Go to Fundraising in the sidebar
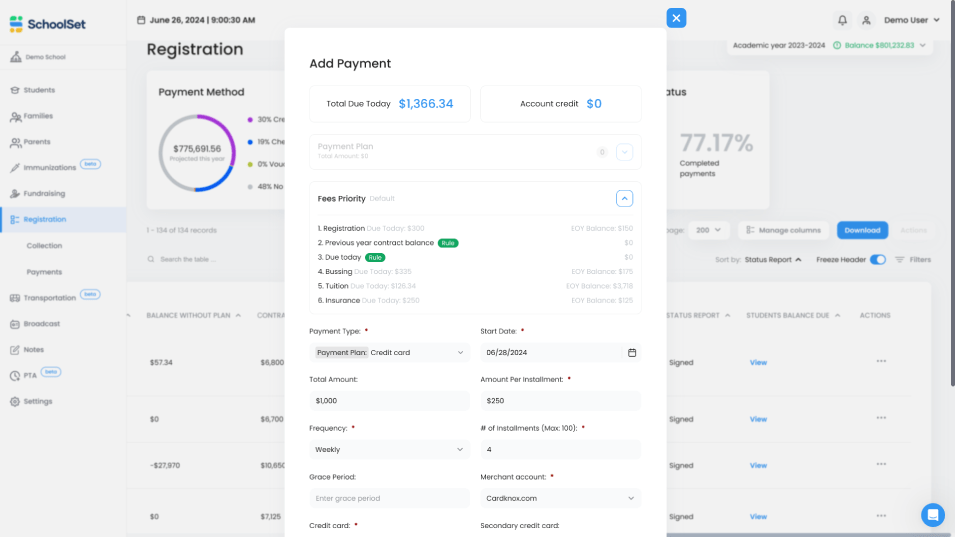 44,193
